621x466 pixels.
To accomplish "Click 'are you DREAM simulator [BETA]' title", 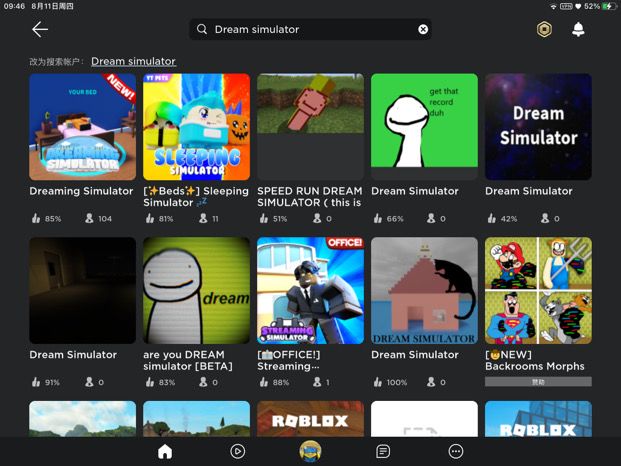I will 188,360.
